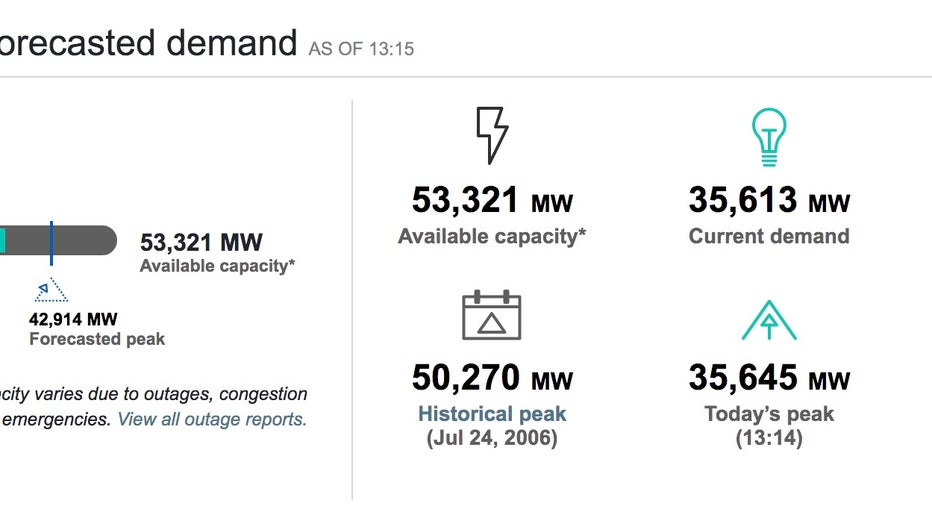Click the gray capacity progress bar
The width and height of the screenshot is (932, 524).
[58, 241]
